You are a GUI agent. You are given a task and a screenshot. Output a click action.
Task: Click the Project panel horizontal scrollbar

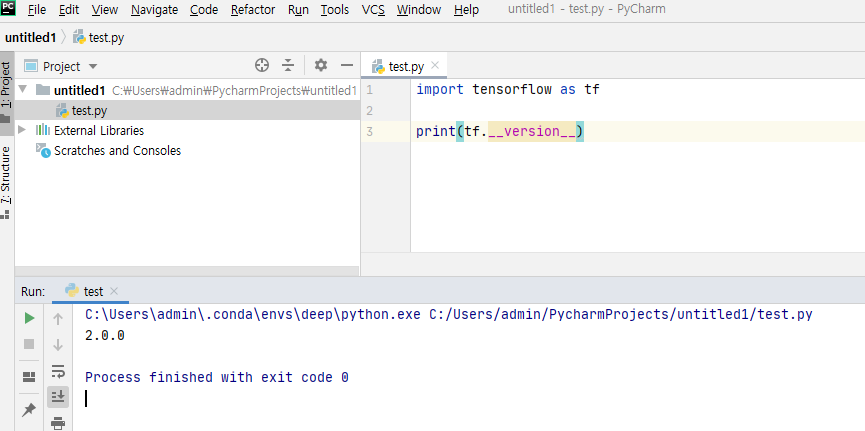tap(187, 271)
